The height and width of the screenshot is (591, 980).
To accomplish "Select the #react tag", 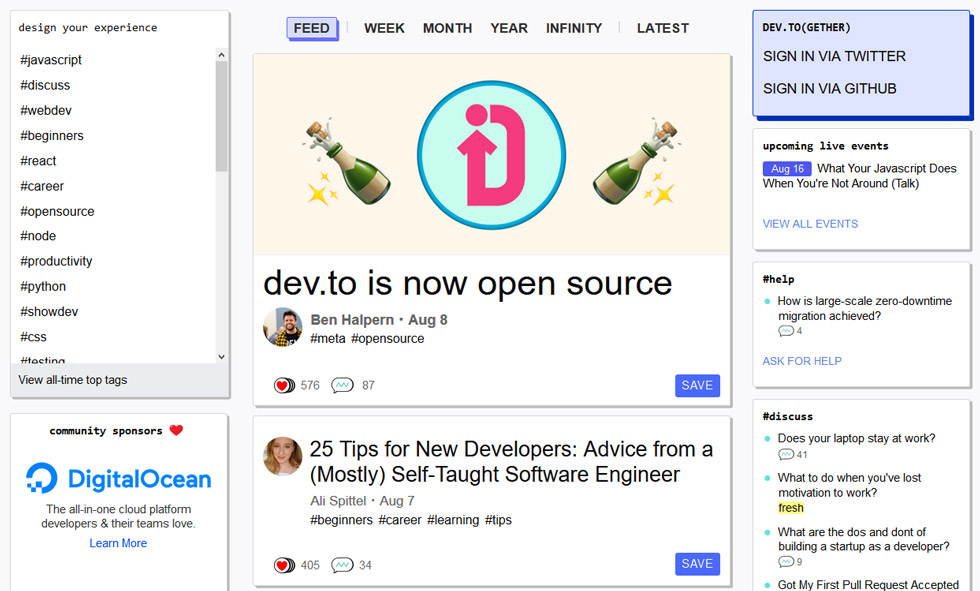I will click(38, 161).
